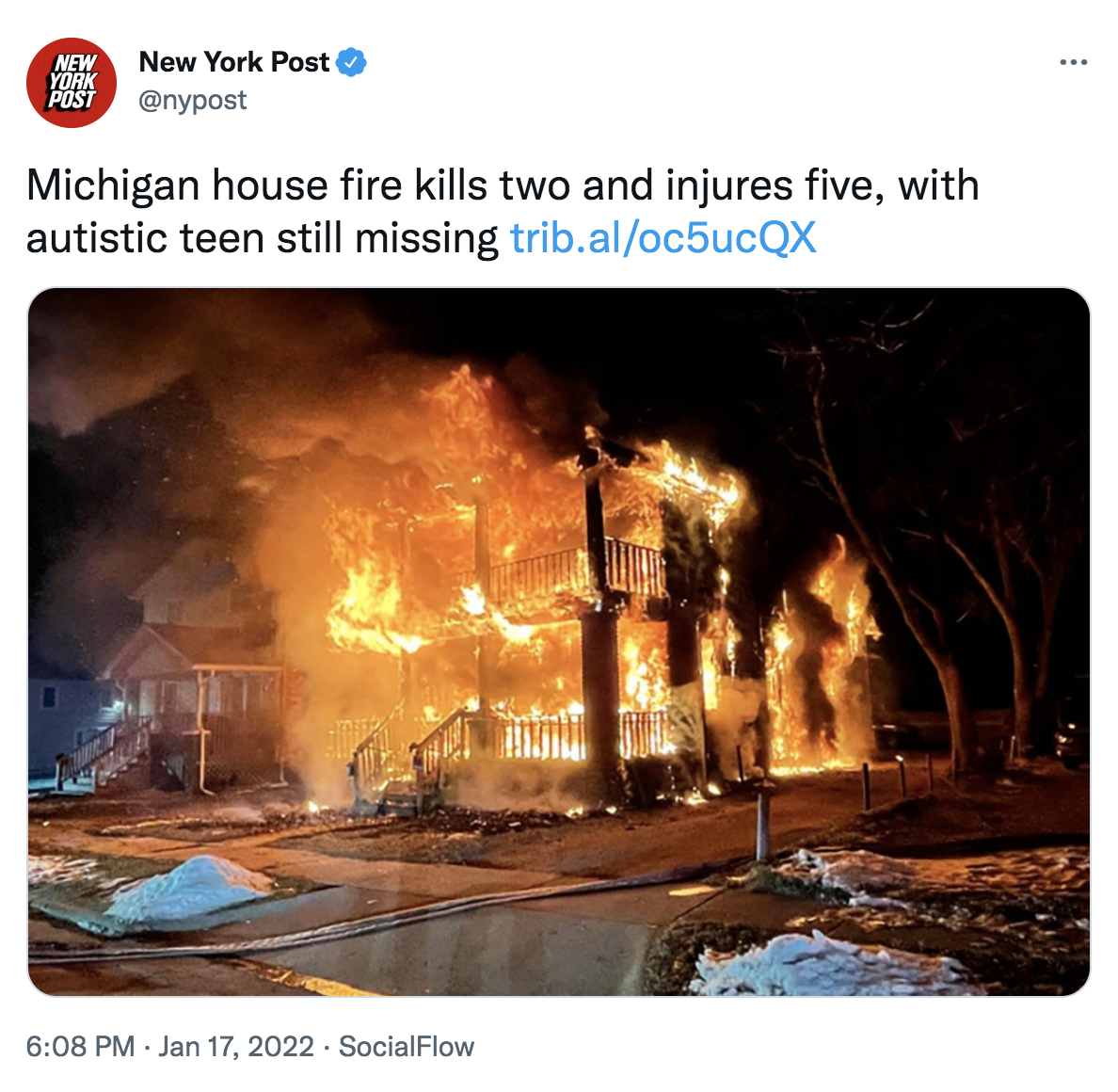Click the tweet text about Michigan house fire
1118x1092 pixels.
pyautogui.click(x=503, y=211)
